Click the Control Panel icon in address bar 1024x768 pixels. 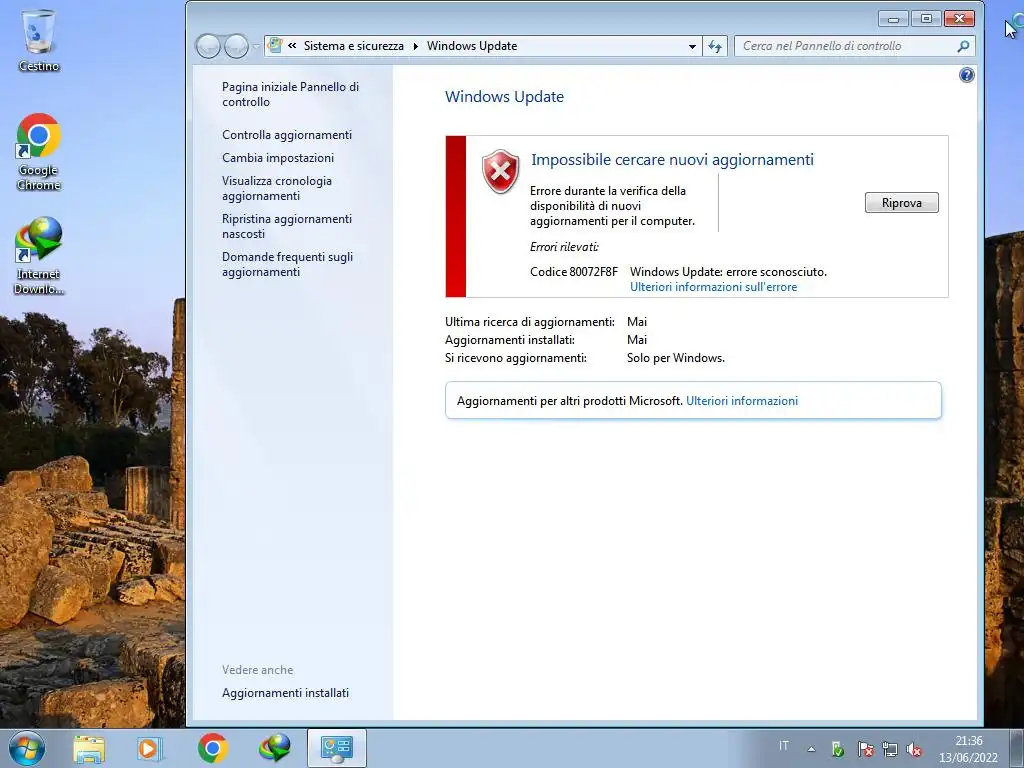click(x=275, y=46)
